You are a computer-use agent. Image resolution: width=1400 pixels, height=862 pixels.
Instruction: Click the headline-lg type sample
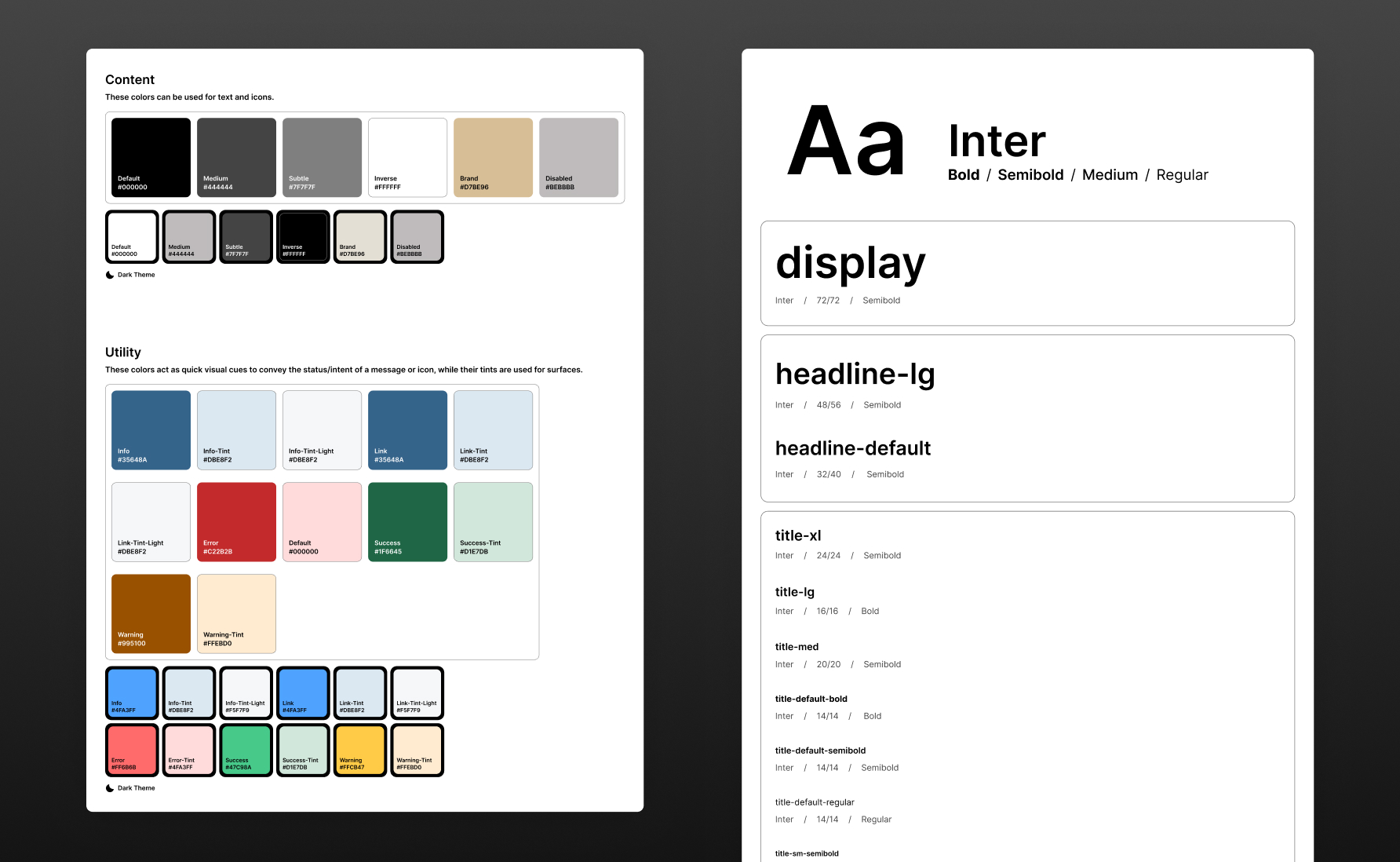pyautogui.click(x=855, y=374)
